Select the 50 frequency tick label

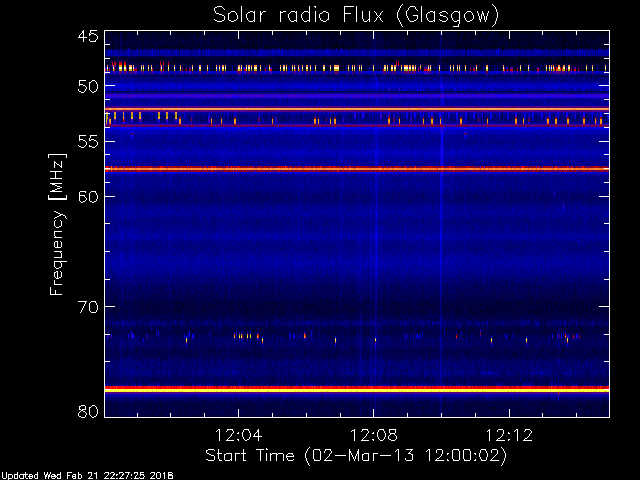[88, 87]
